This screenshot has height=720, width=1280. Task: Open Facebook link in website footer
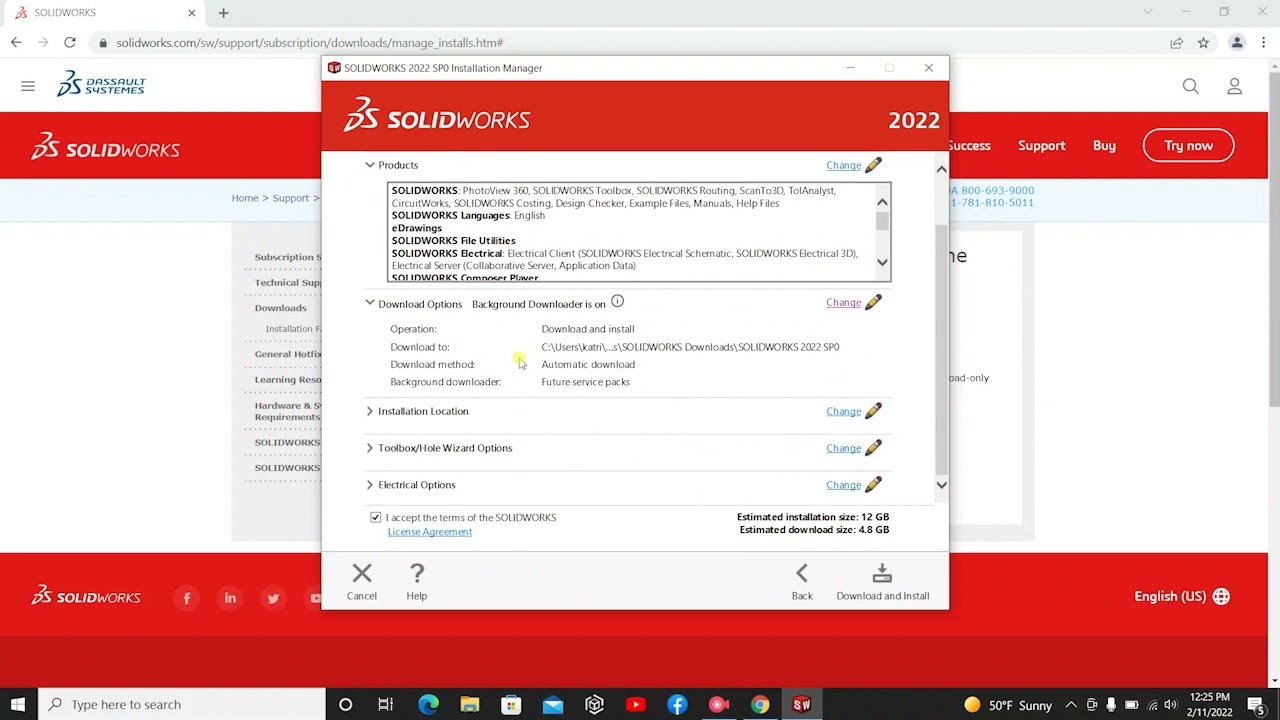coord(187,598)
